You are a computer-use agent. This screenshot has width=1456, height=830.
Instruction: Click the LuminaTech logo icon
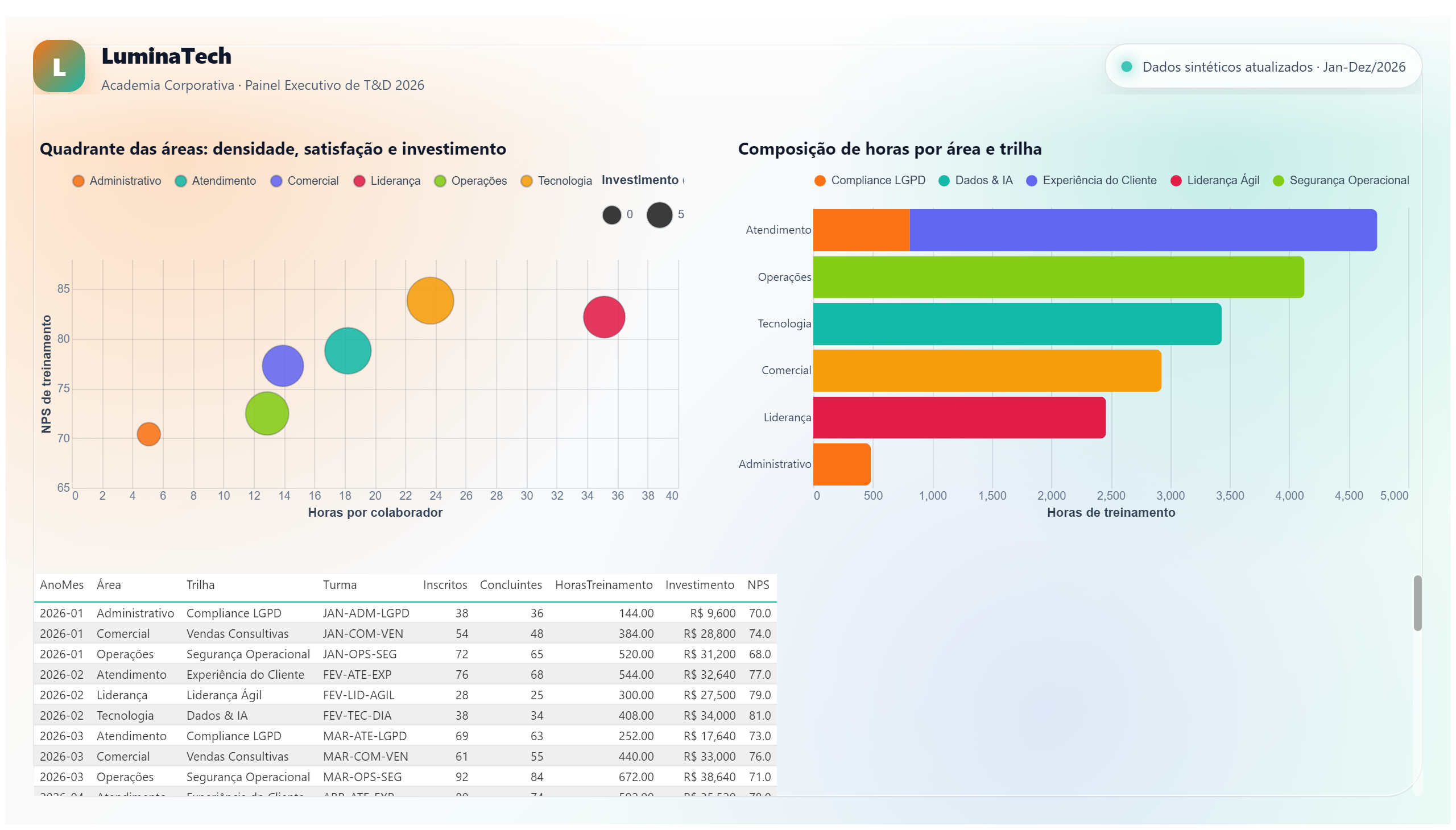pos(59,66)
